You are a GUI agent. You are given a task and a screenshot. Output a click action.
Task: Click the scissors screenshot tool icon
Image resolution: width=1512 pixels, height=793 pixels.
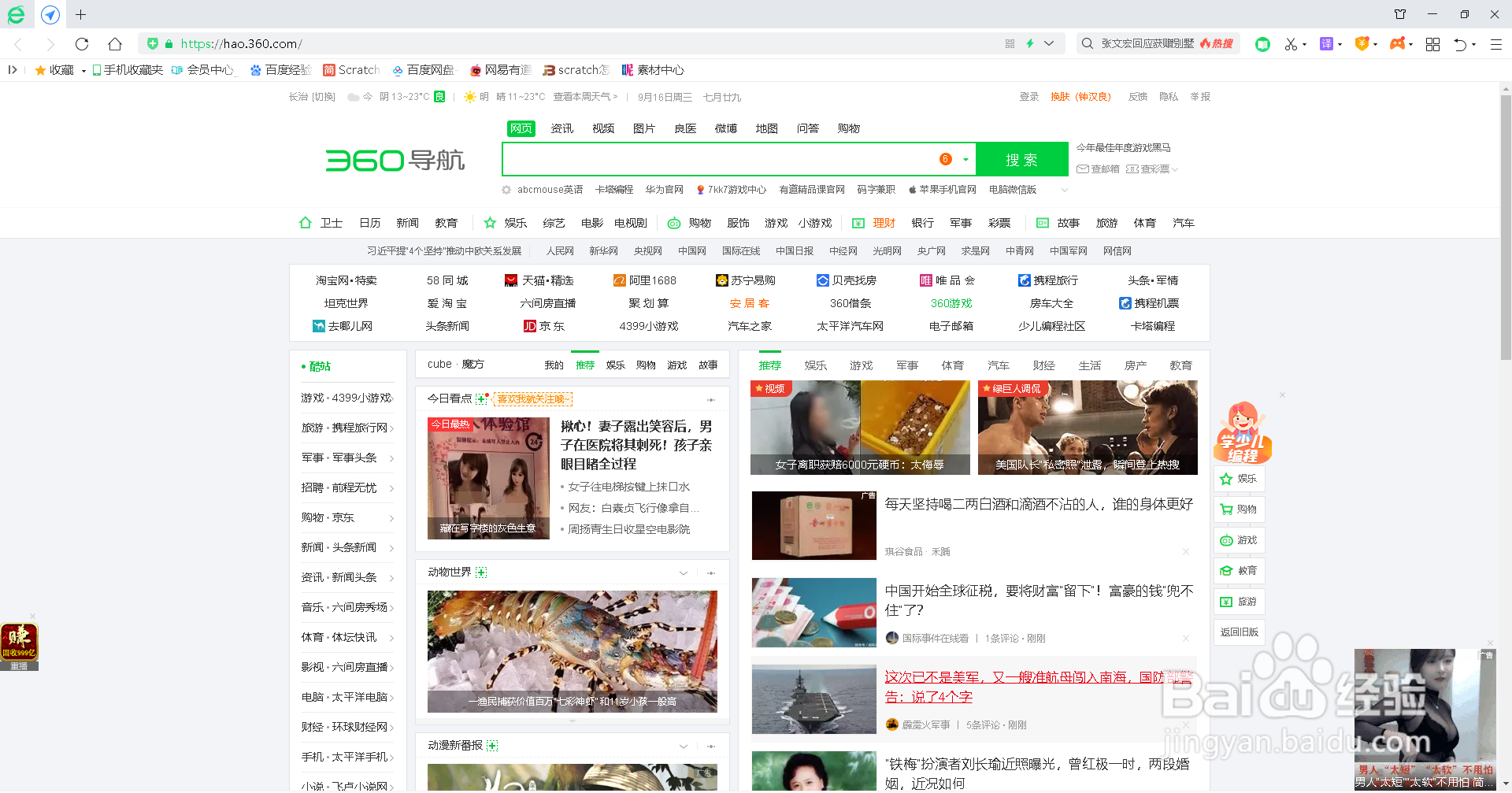pyautogui.click(x=1290, y=44)
